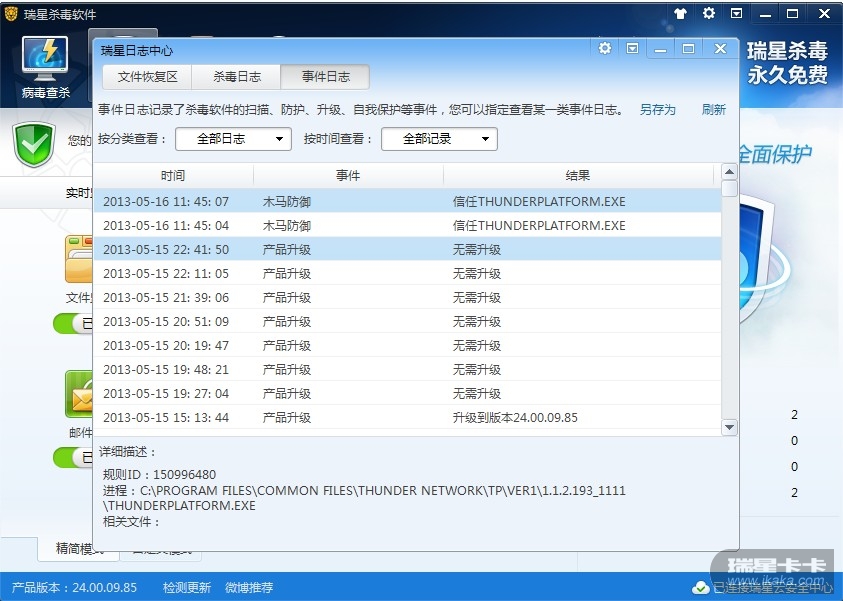Screen dimensions: 843x601
Task: Select log row 2013-05-15 20:51:09
Action: [408, 321]
